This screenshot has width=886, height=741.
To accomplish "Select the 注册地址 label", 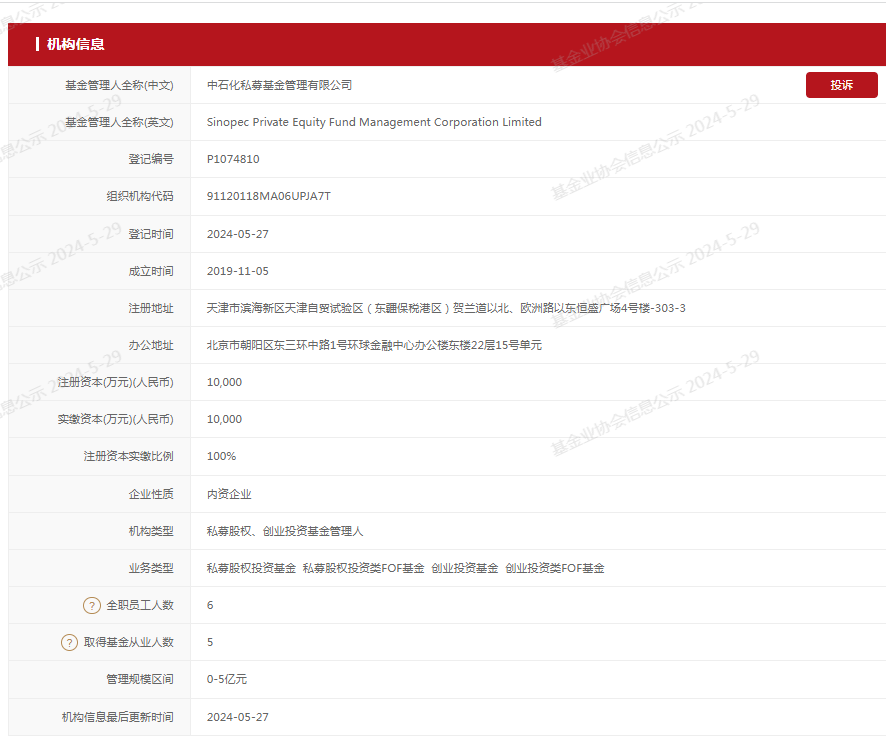I will pos(151,308).
